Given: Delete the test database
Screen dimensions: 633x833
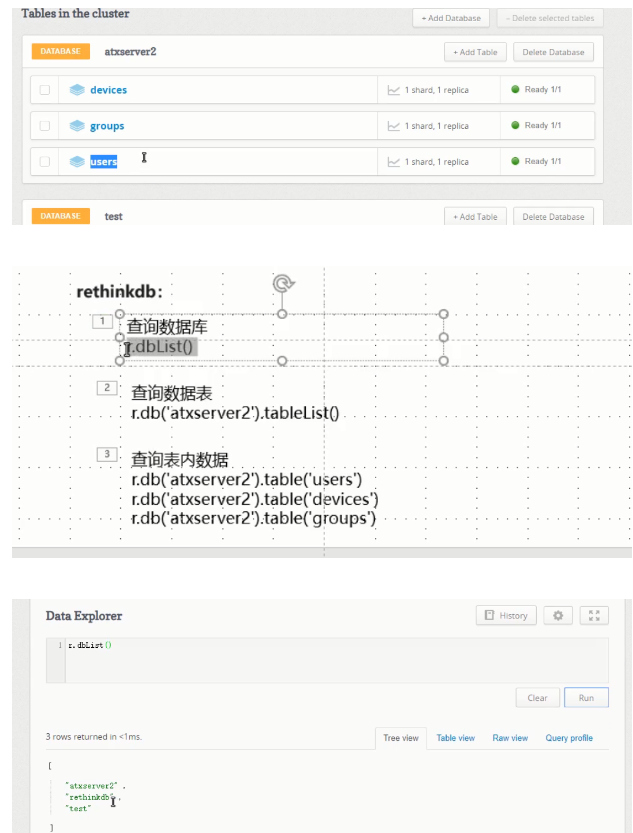Looking at the screenshot, I should coord(553,216).
